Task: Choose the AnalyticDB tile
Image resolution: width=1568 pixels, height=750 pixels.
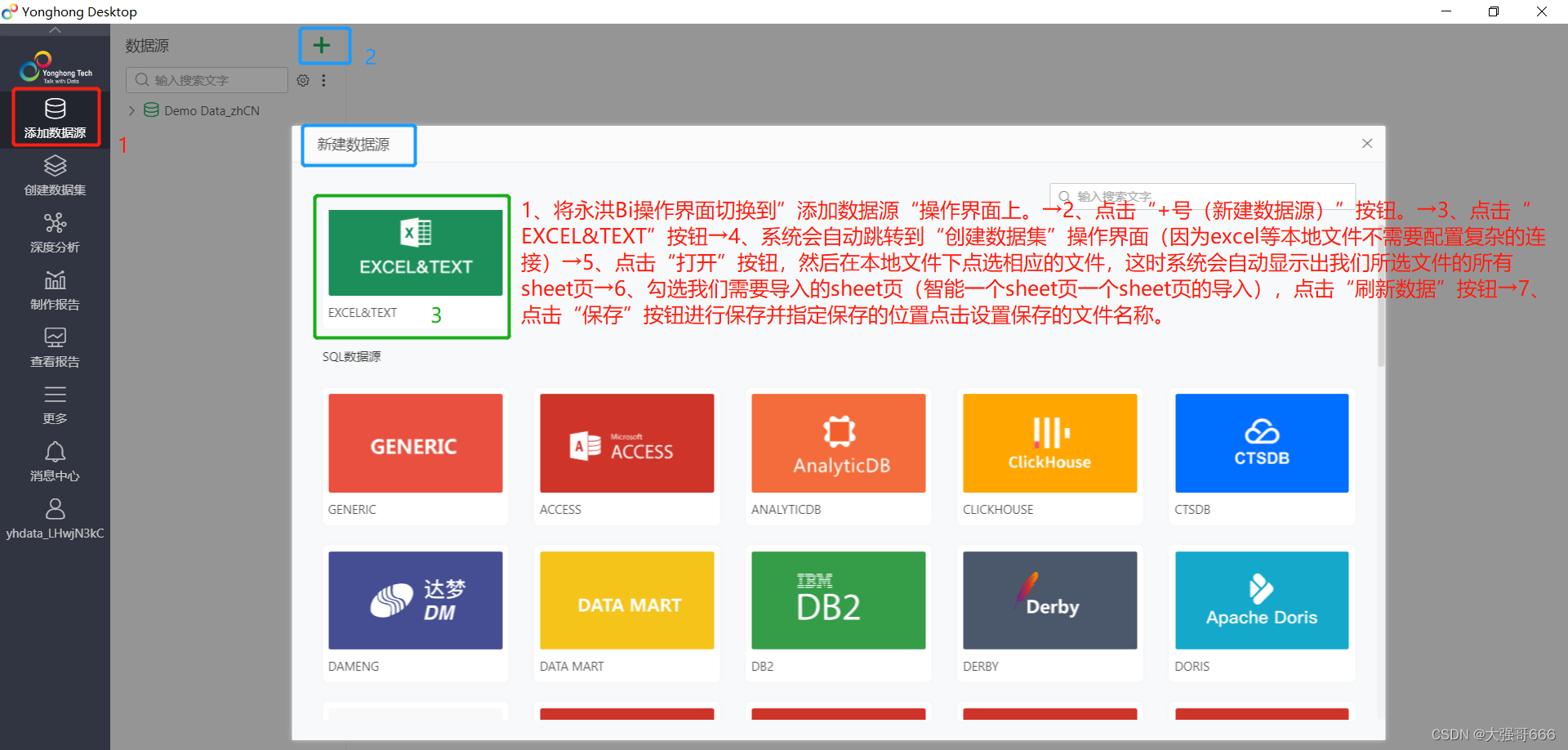Action: point(838,456)
